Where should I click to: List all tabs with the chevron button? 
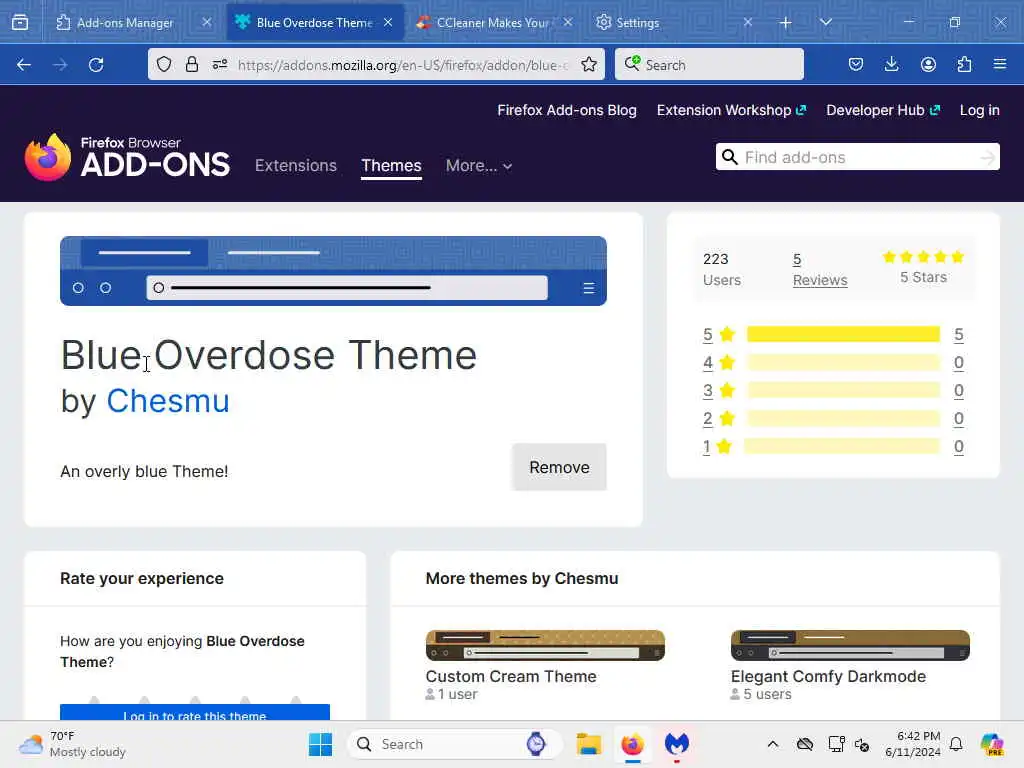pos(826,22)
